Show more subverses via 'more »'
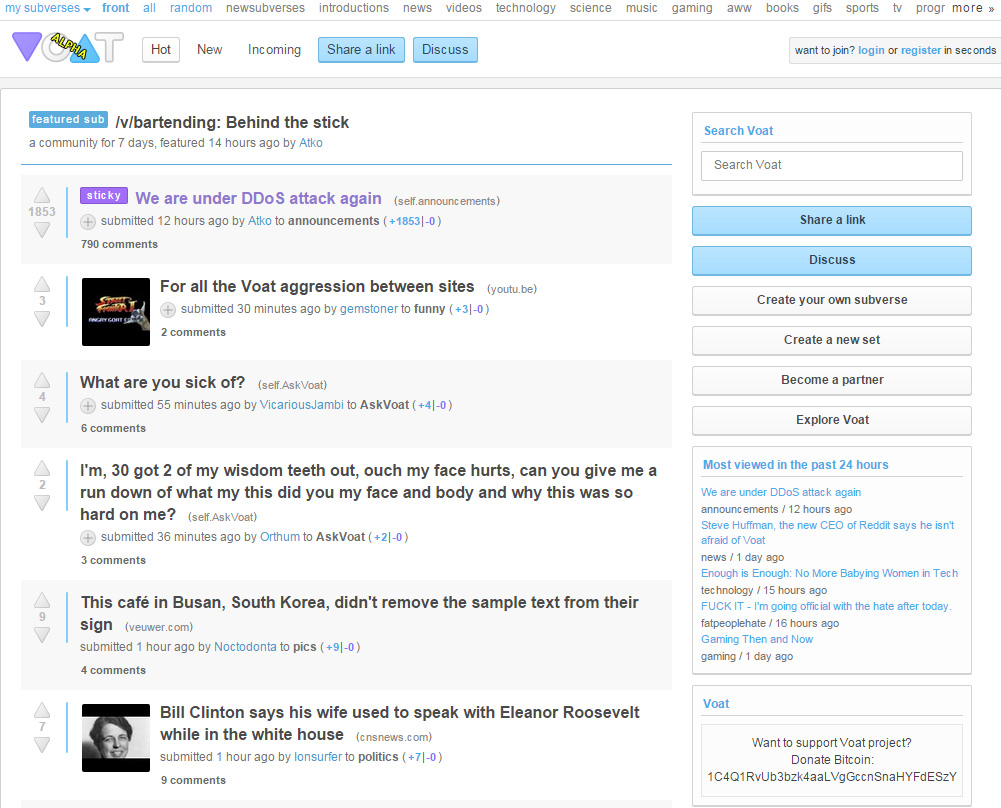The height and width of the screenshot is (808, 1001). pyautogui.click(x=973, y=8)
